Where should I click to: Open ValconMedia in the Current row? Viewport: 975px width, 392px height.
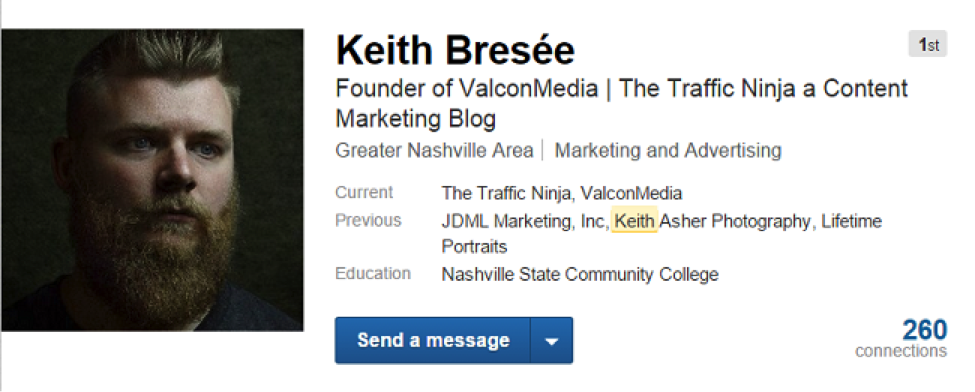pos(631,194)
